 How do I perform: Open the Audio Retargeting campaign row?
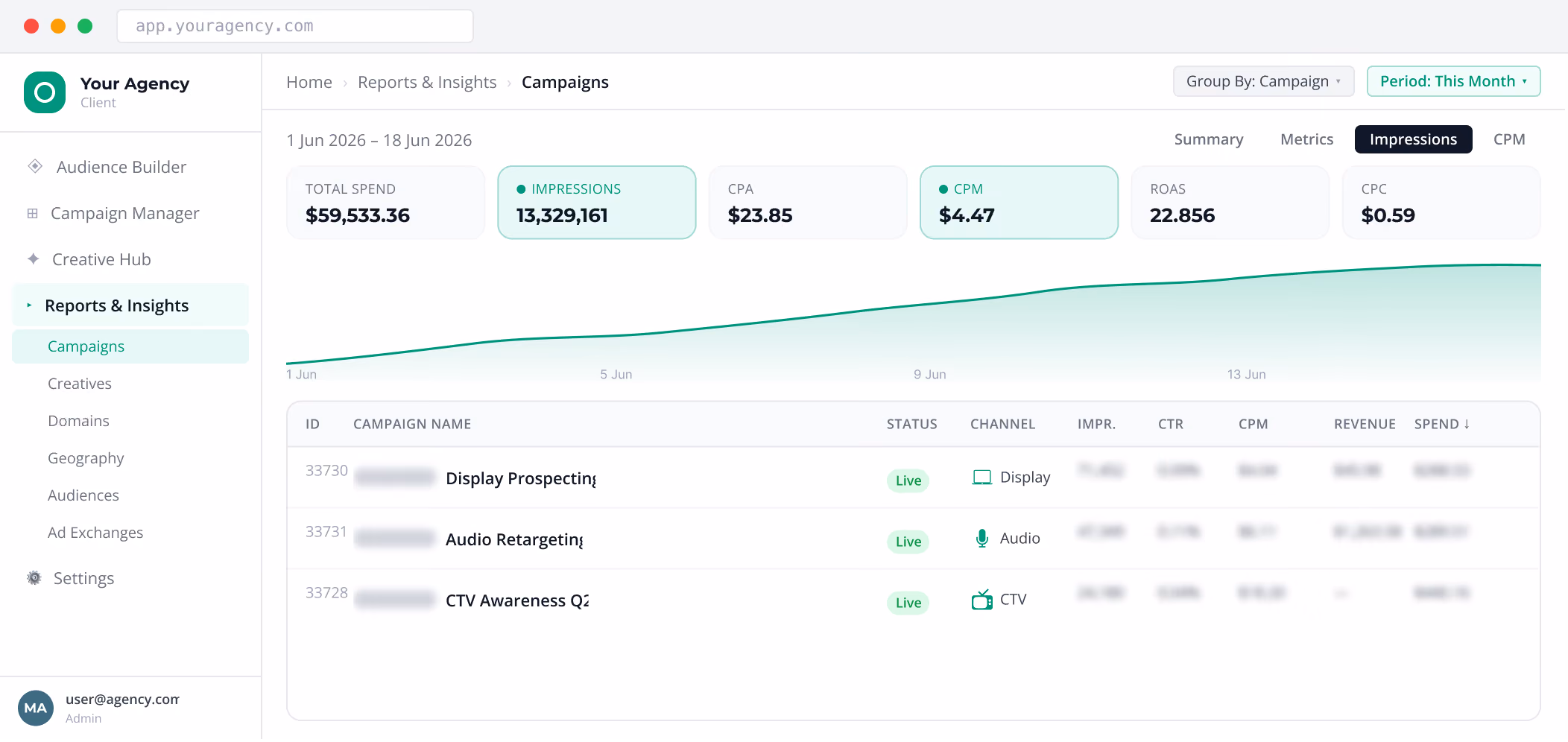(914, 539)
